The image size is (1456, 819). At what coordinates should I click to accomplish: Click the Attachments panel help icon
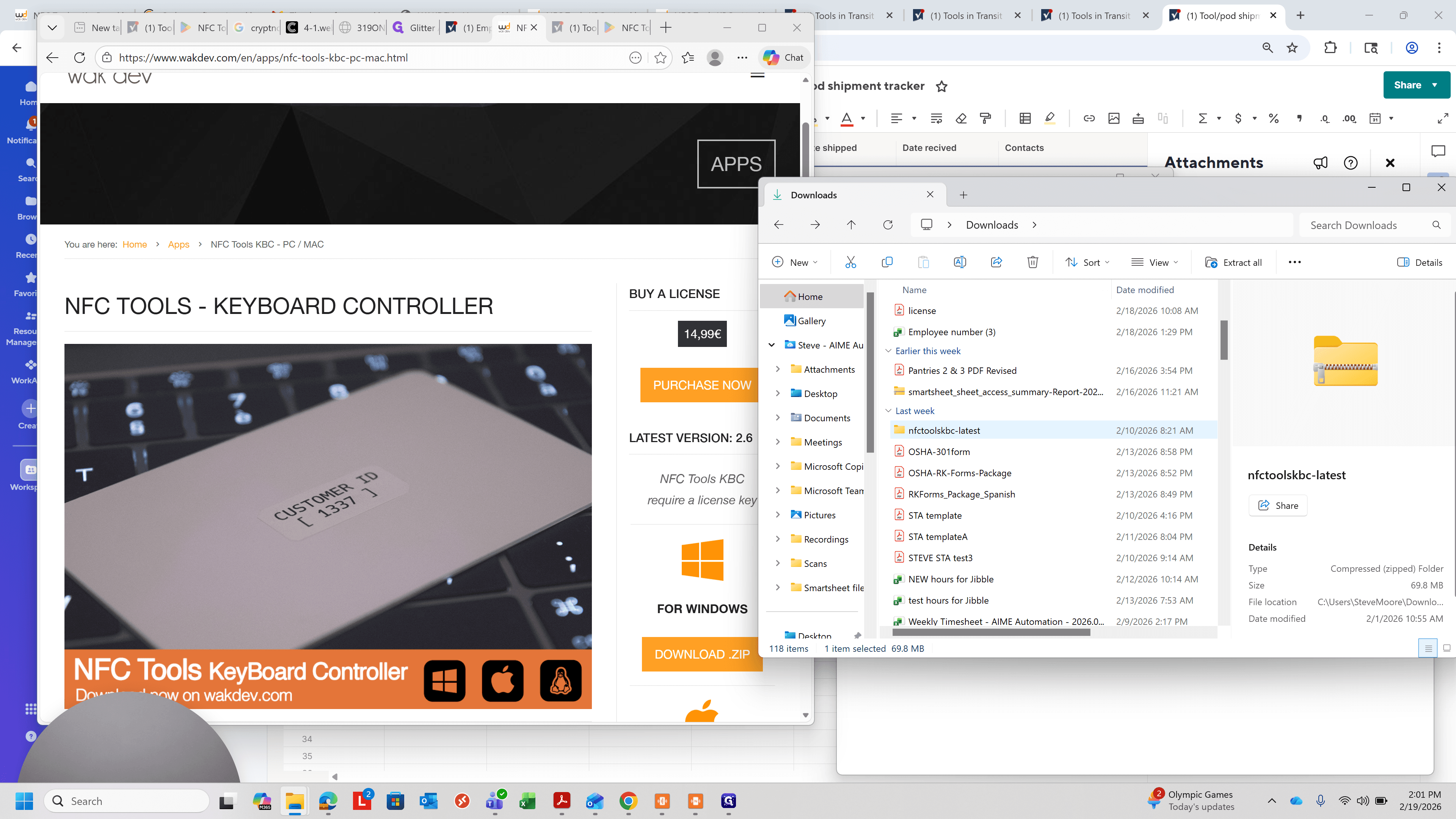coord(1350,163)
